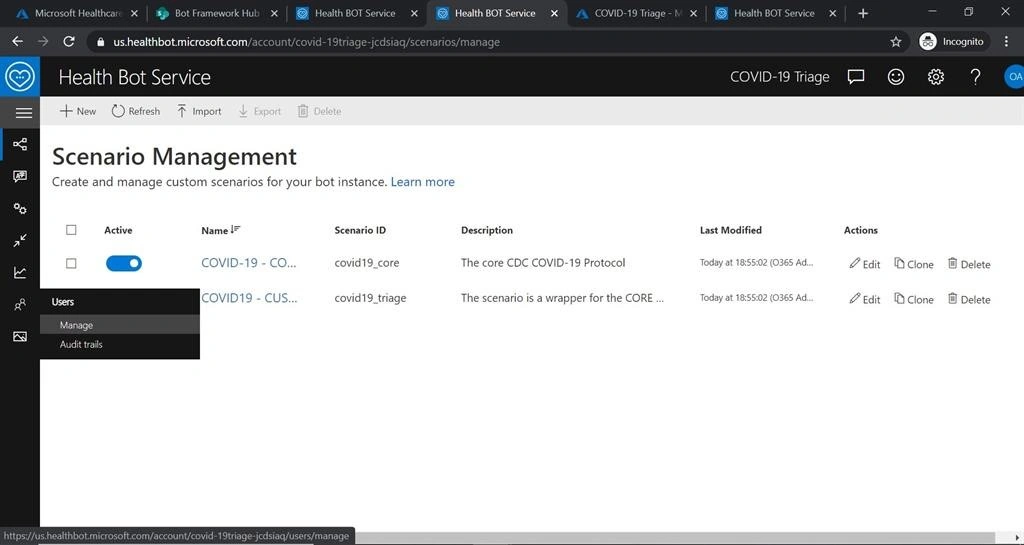1024x545 pixels.
Task: Go back in the browser
Action: (18, 42)
